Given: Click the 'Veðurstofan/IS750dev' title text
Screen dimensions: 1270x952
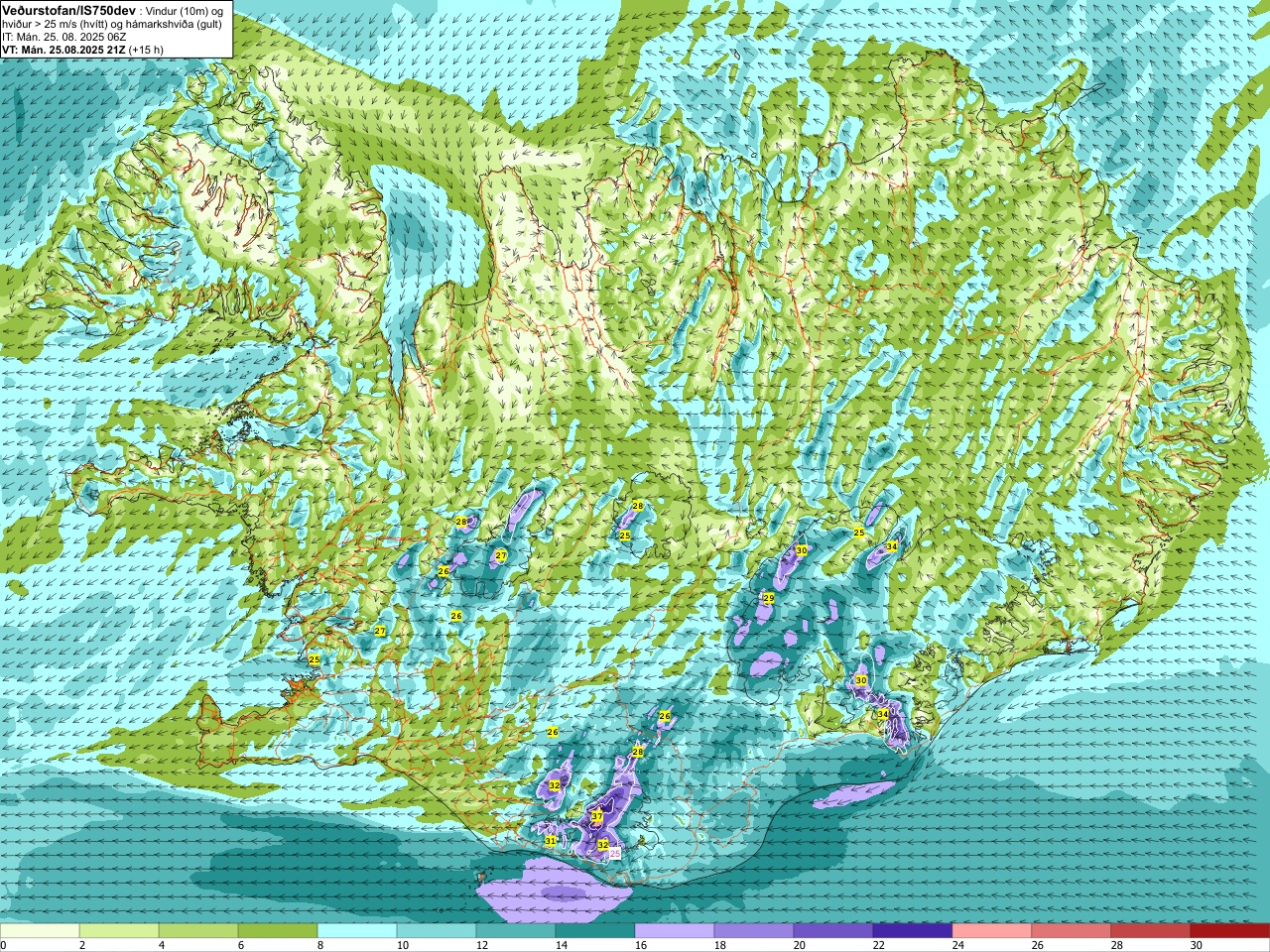Looking at the screenshot, I should point(68,9).
